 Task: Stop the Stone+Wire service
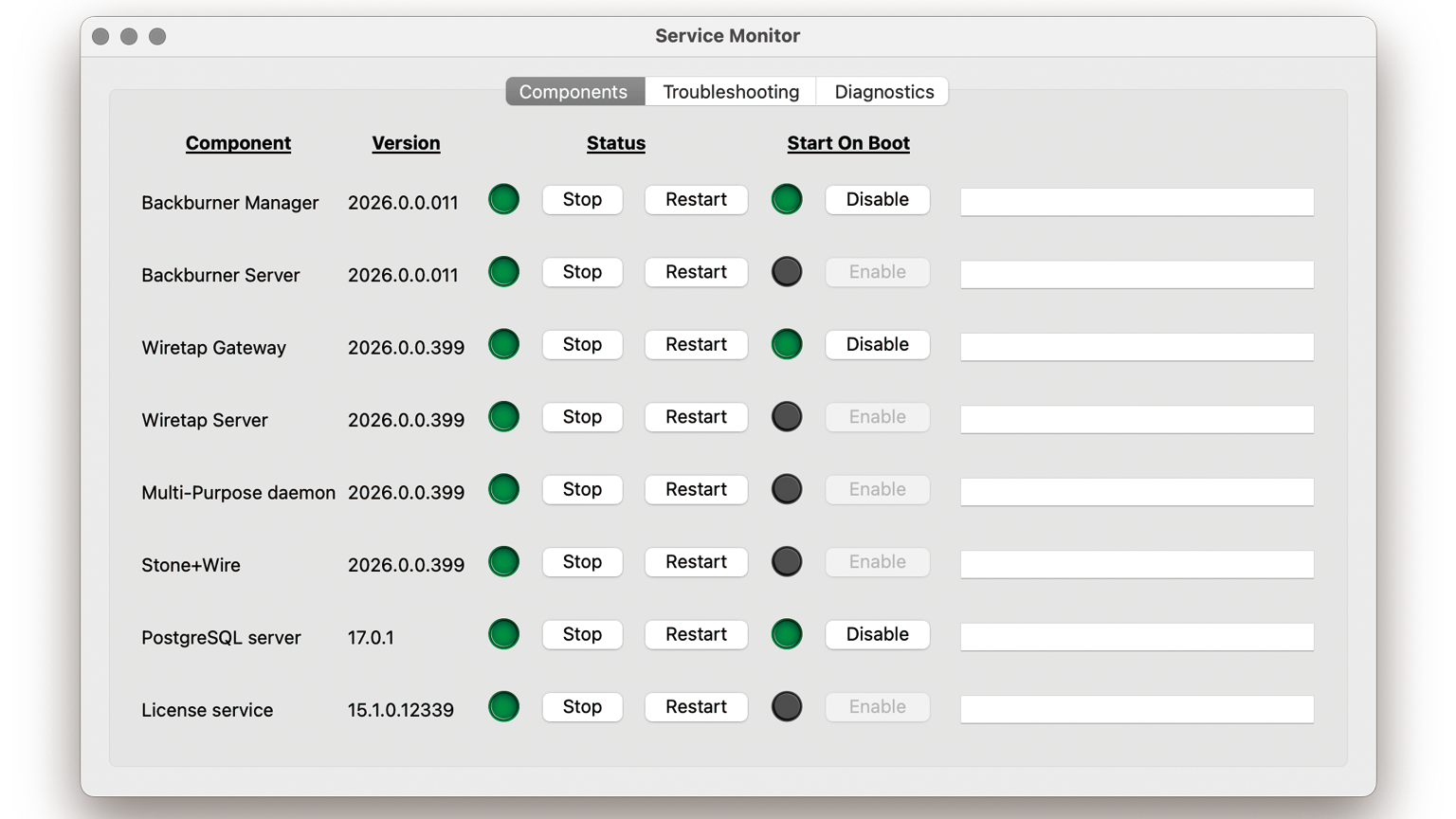point(582,562)
